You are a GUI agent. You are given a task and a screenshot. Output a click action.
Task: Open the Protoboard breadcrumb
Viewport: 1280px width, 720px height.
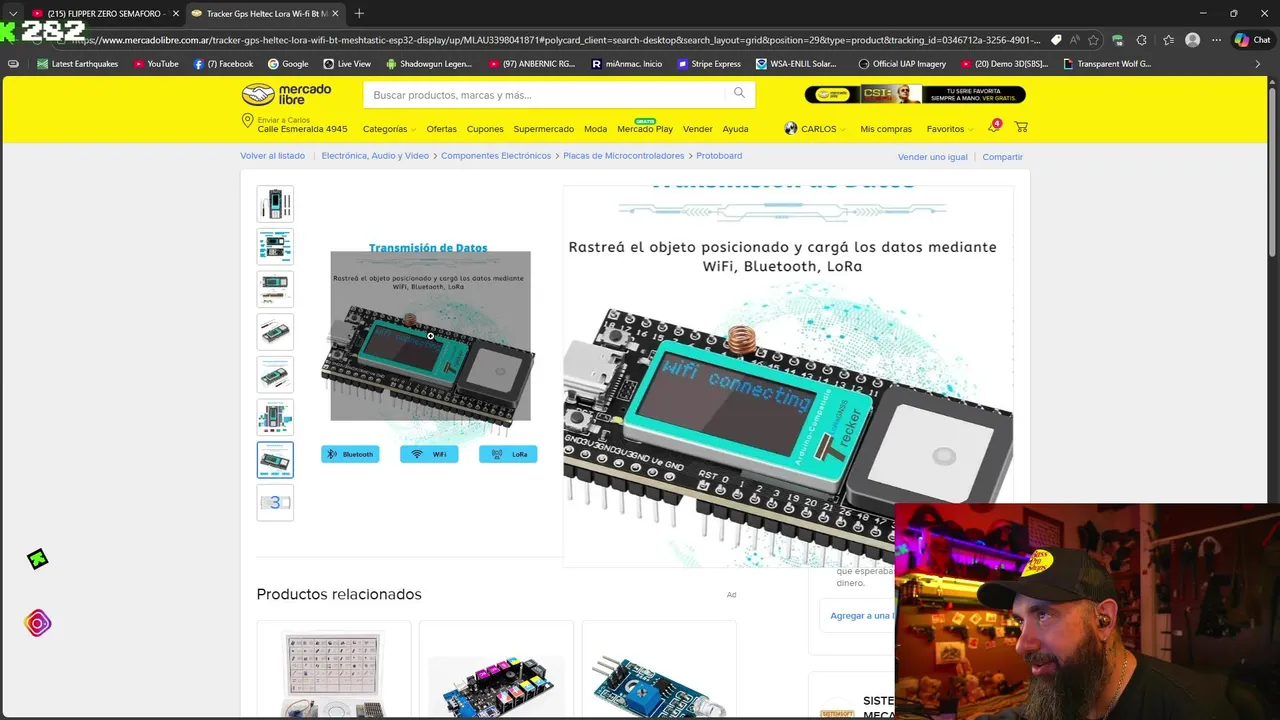point(719,156)
